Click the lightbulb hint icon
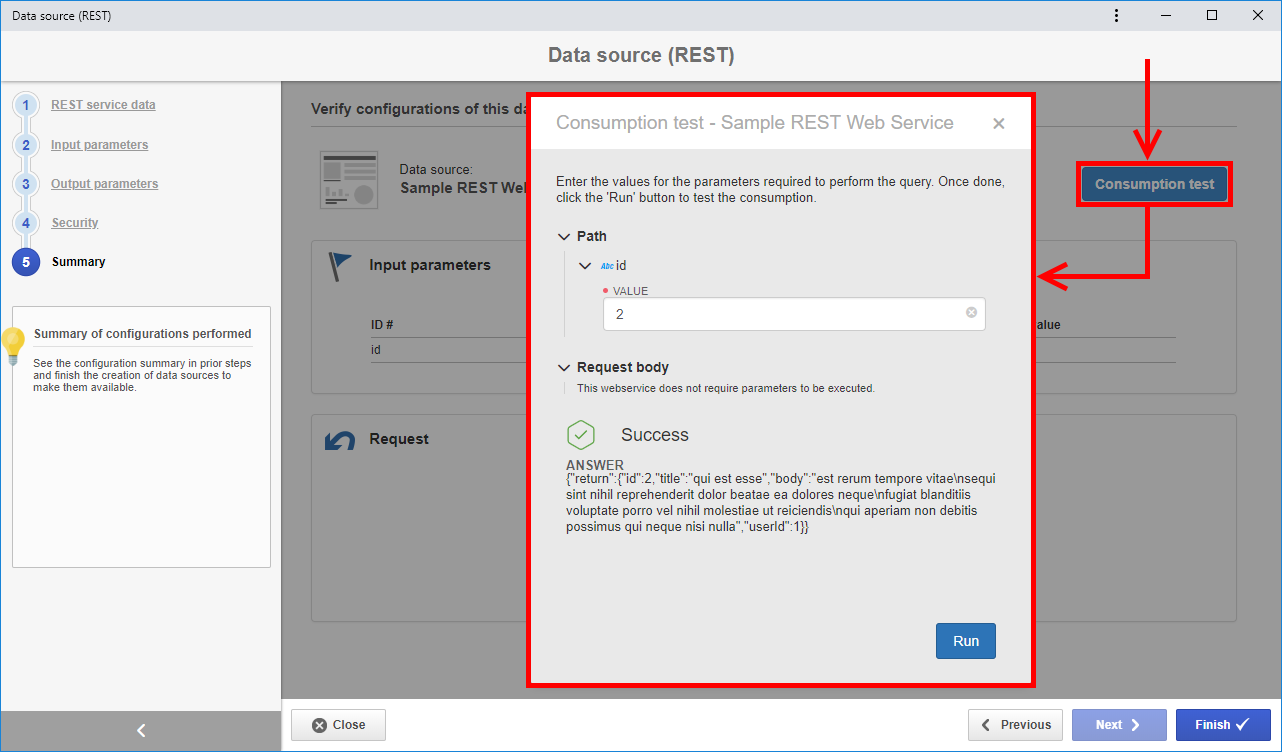1282x752 pixels. (x=13, y=346)
